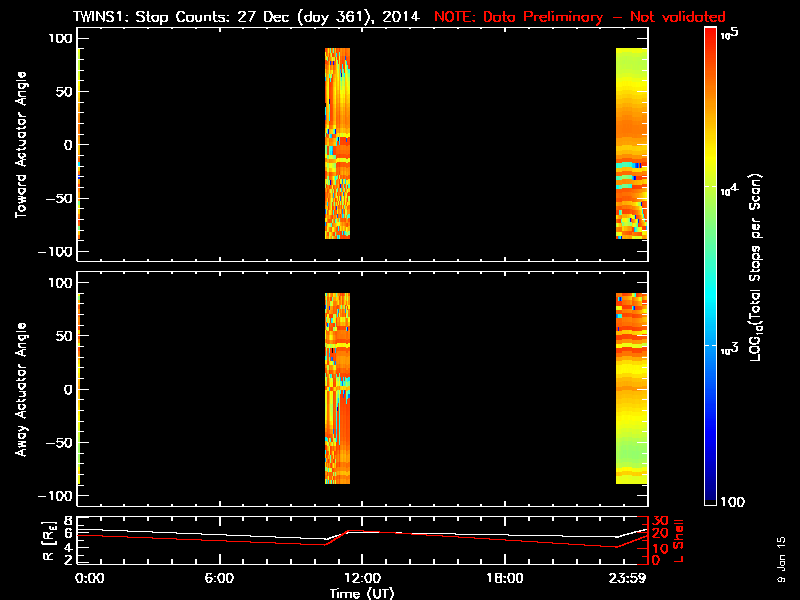Click the Toward panel data strip near 11:00

337,143
